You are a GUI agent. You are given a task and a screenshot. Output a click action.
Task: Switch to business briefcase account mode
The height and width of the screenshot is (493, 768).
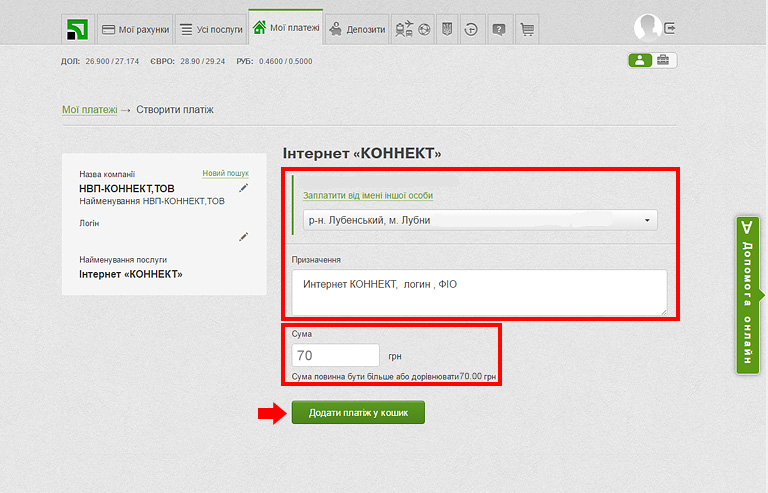pos(664,61)
